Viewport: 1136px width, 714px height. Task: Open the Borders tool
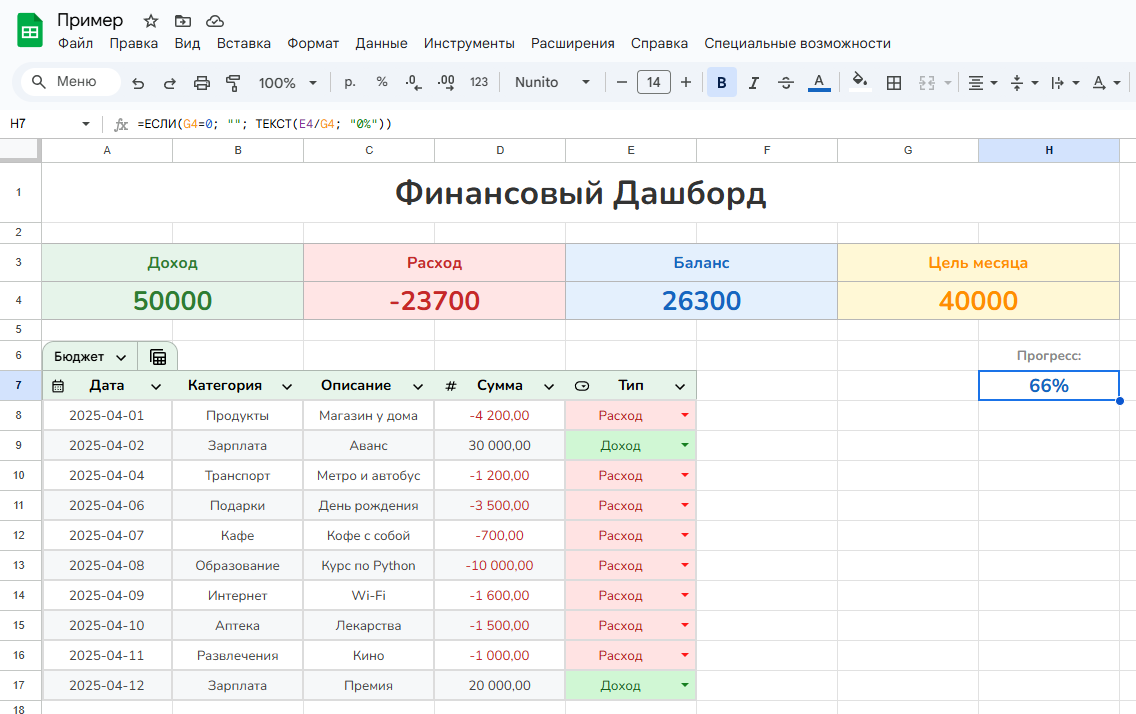click(893, 82)
